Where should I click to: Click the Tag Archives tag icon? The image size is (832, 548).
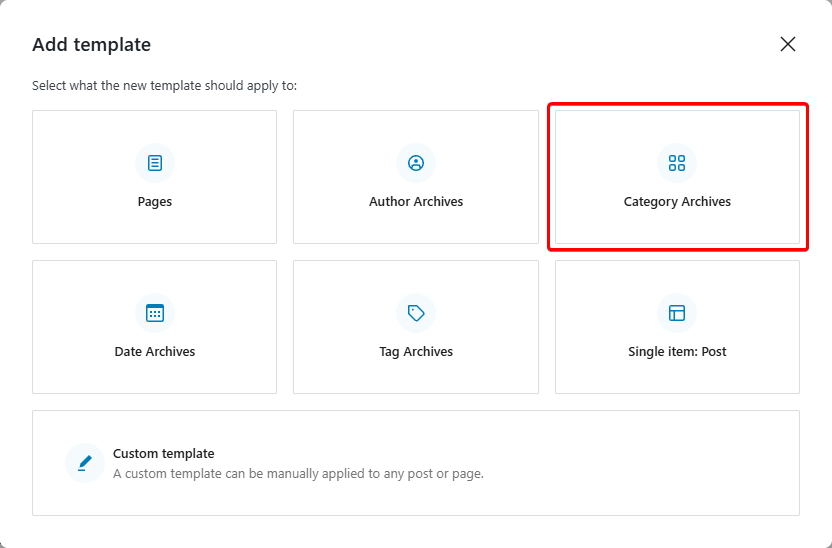click(416, 313)
